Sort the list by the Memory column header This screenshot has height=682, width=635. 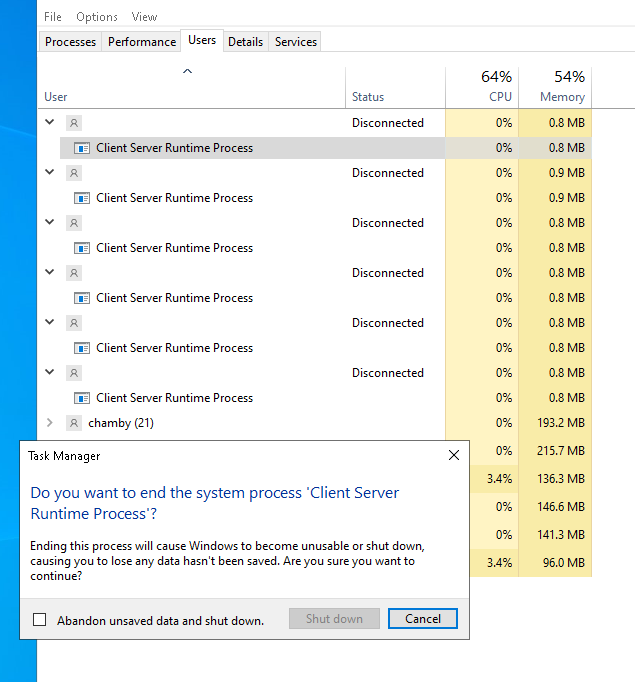[x=562, y=97]
